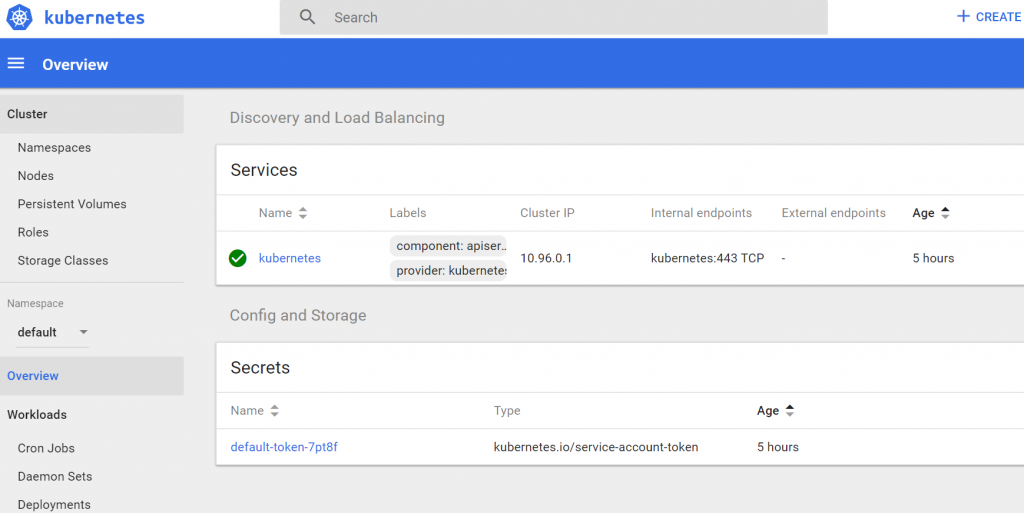
Task: Sort Services by Age arrows
Action: (x=945, y=213)
